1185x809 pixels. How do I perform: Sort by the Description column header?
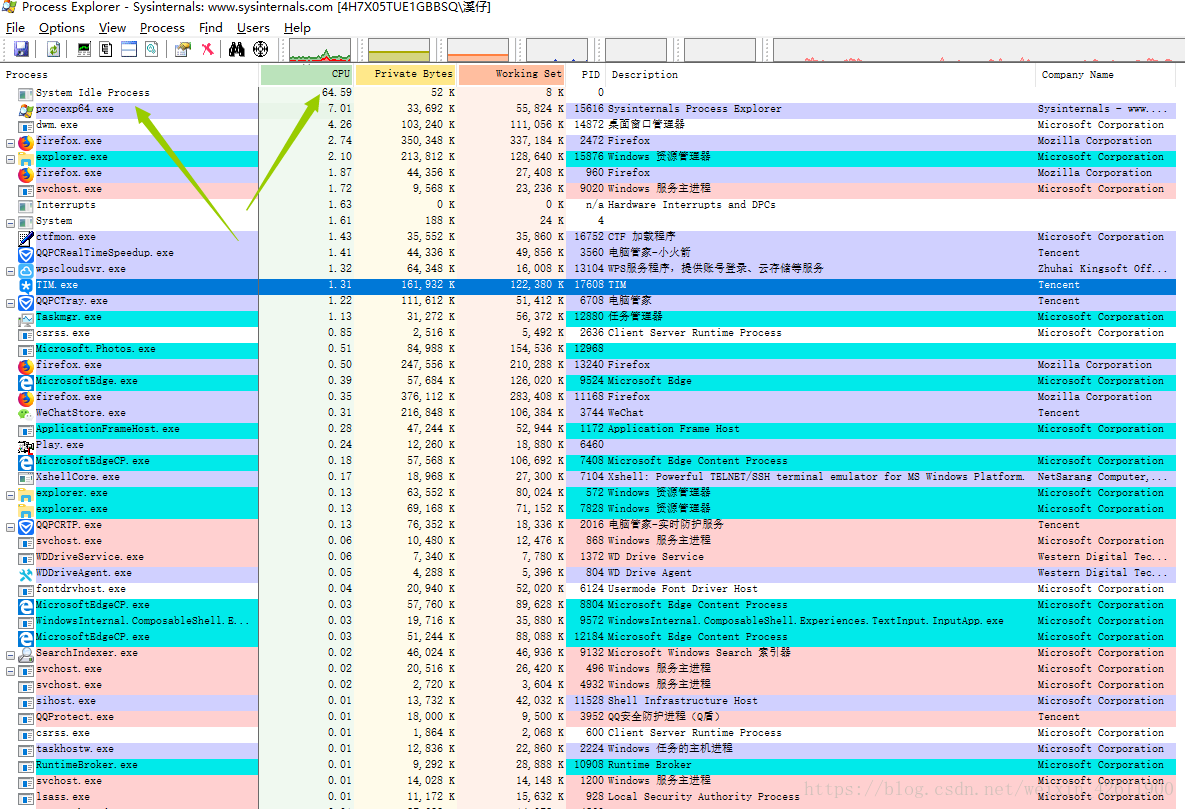(820, 75)
